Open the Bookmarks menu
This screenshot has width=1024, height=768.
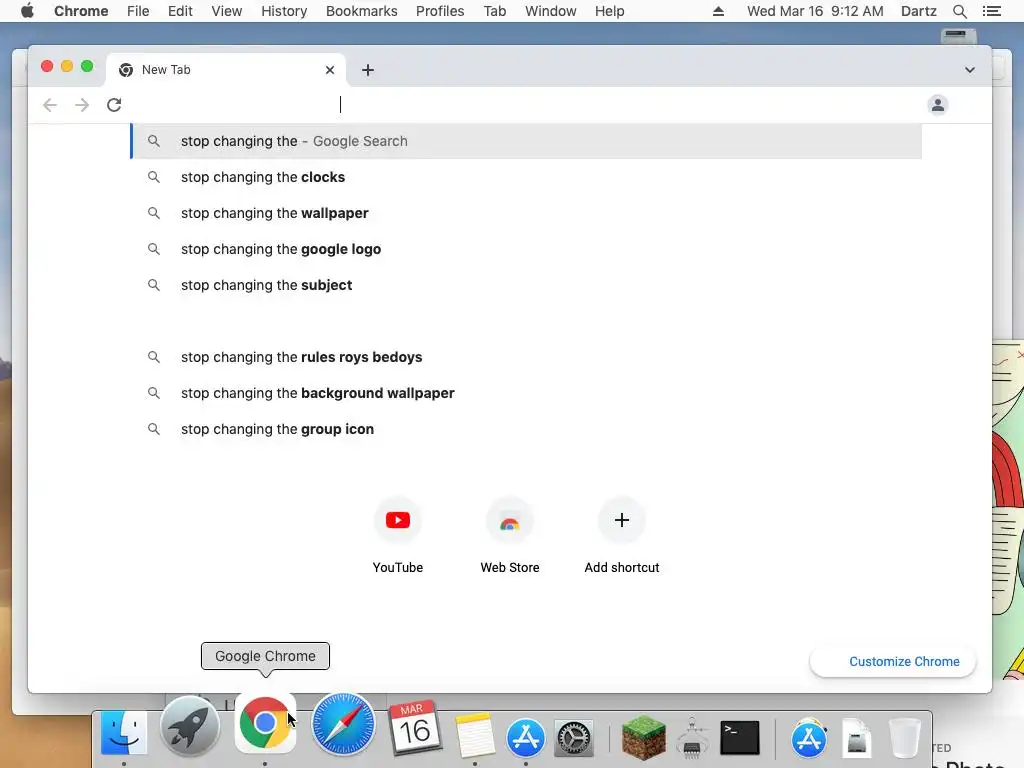tap(362, 11)
